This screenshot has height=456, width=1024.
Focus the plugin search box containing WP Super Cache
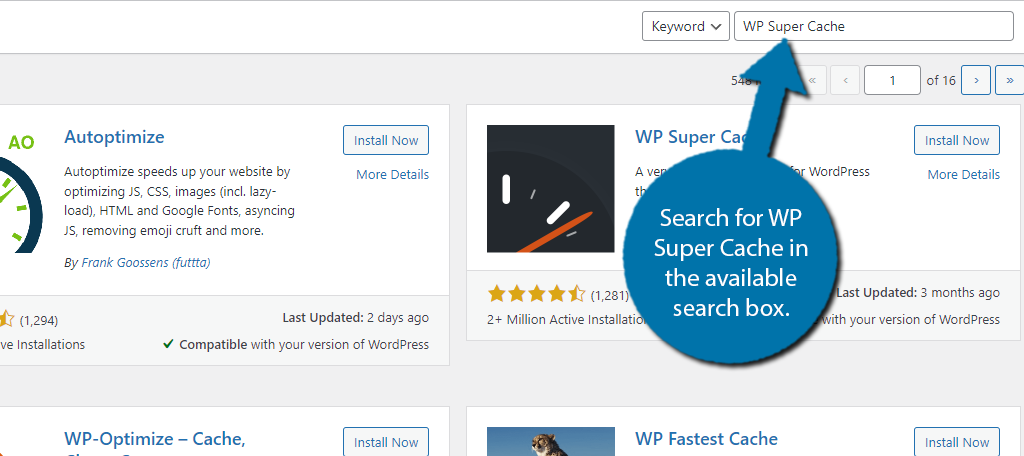(x=873, y=26)
